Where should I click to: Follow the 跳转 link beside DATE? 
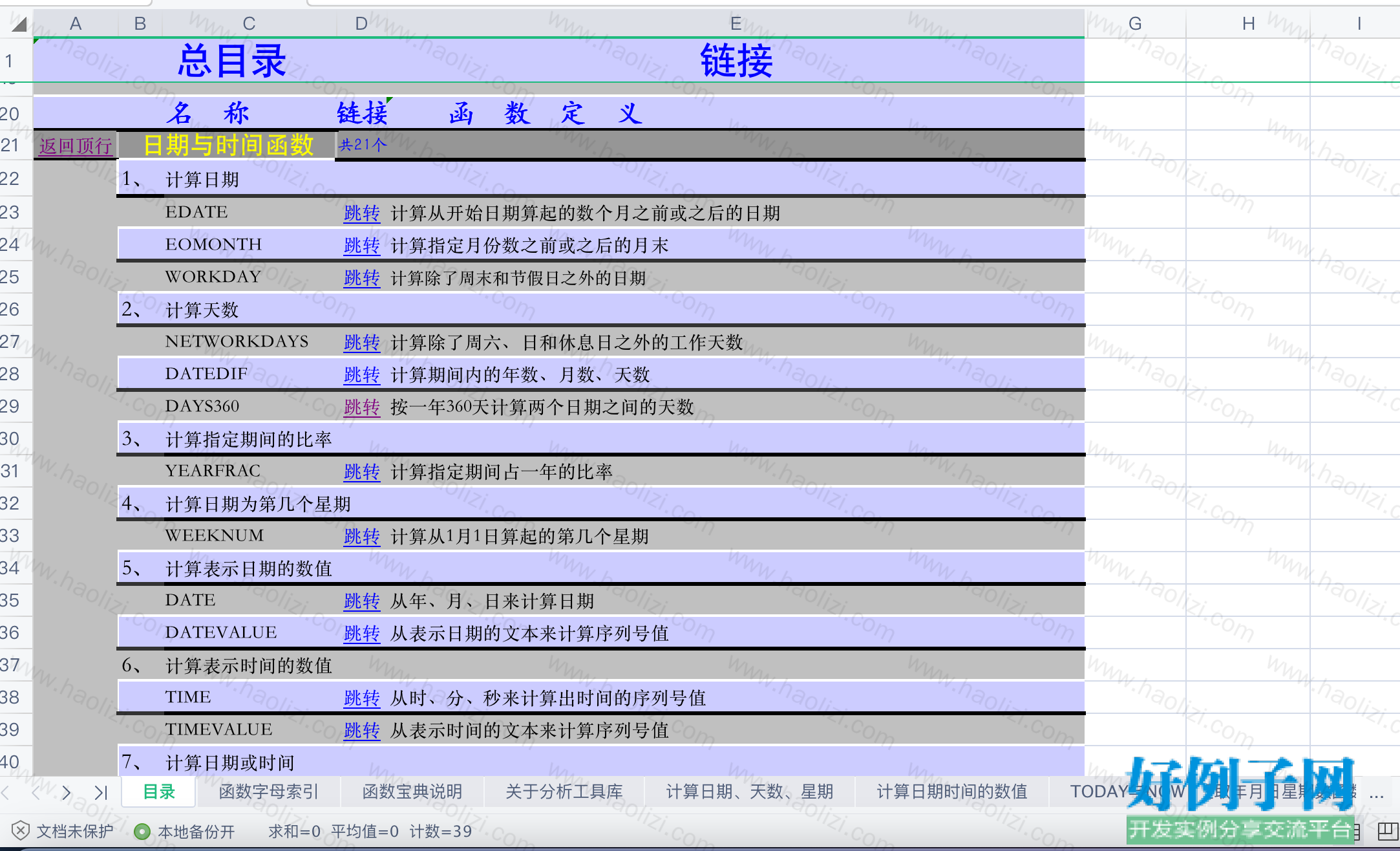[x=362, y=601]
